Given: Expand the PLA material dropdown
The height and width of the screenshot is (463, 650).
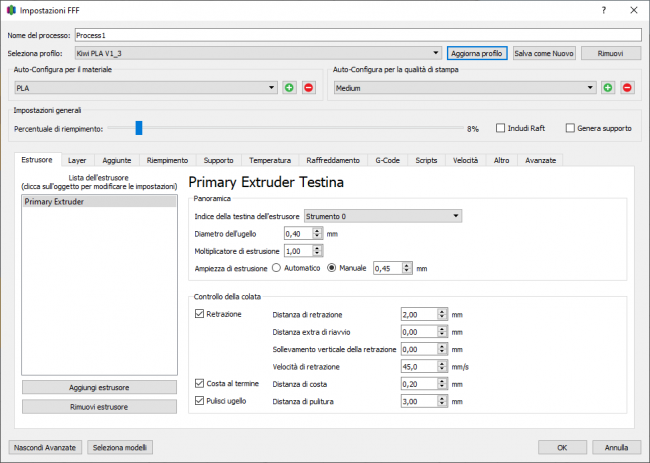Looking at the screenshot, I should pyautogui.click(x=145, y=88).
